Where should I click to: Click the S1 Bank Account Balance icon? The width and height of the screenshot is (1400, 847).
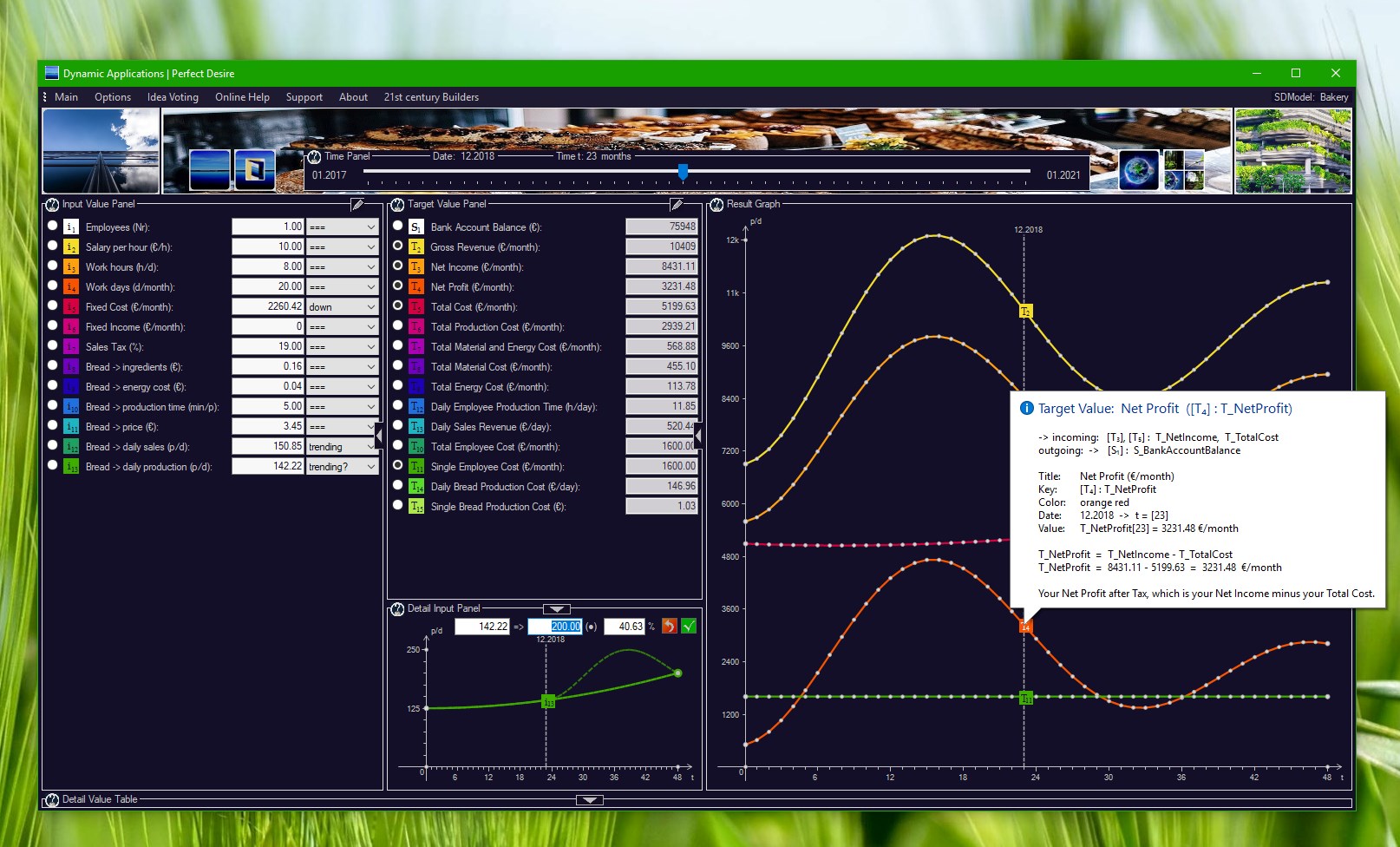click(416, 227)
